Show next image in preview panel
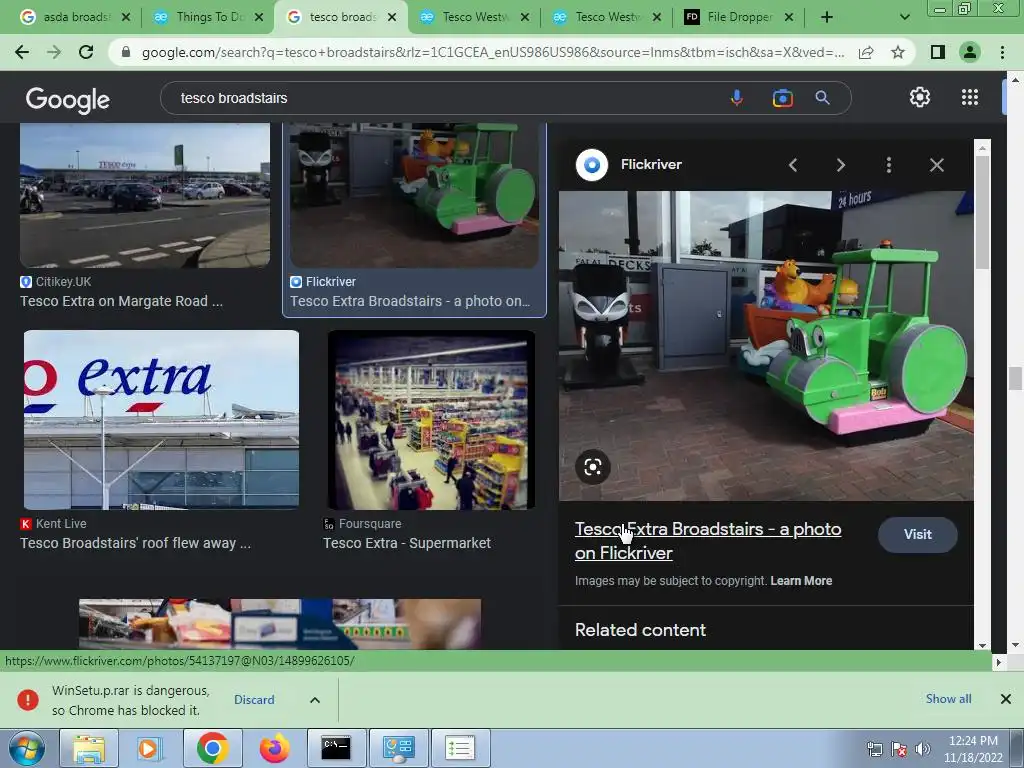 pyautogui.click(x=841, y=165)
